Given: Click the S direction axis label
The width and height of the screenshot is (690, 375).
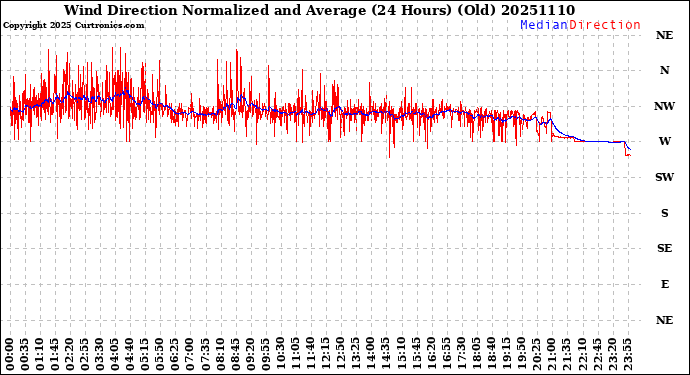Looking at the screenshot, I should pyautogui.click(x=664, y=213).
